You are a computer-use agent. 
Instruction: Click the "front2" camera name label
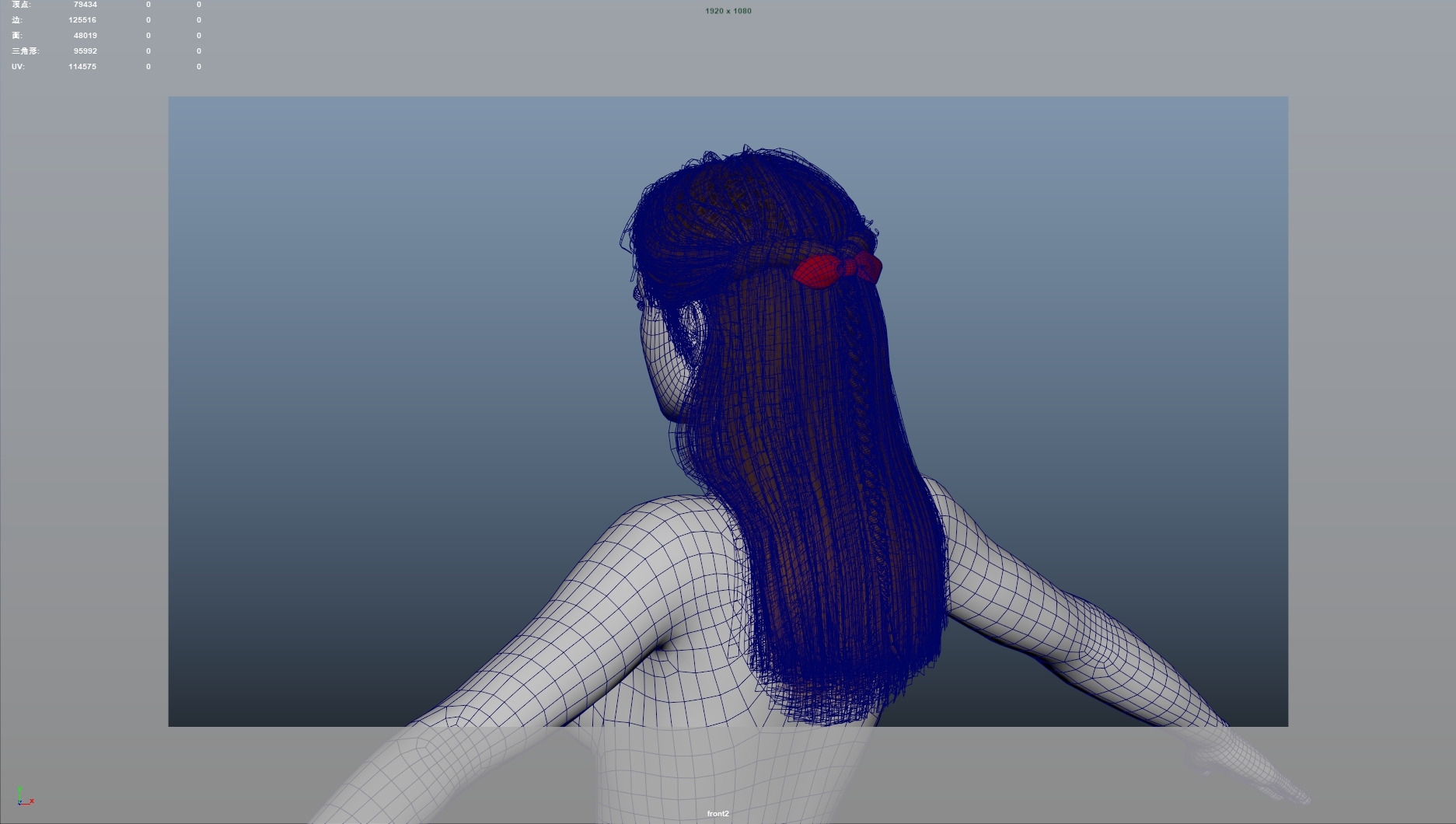tap(718, 814)
